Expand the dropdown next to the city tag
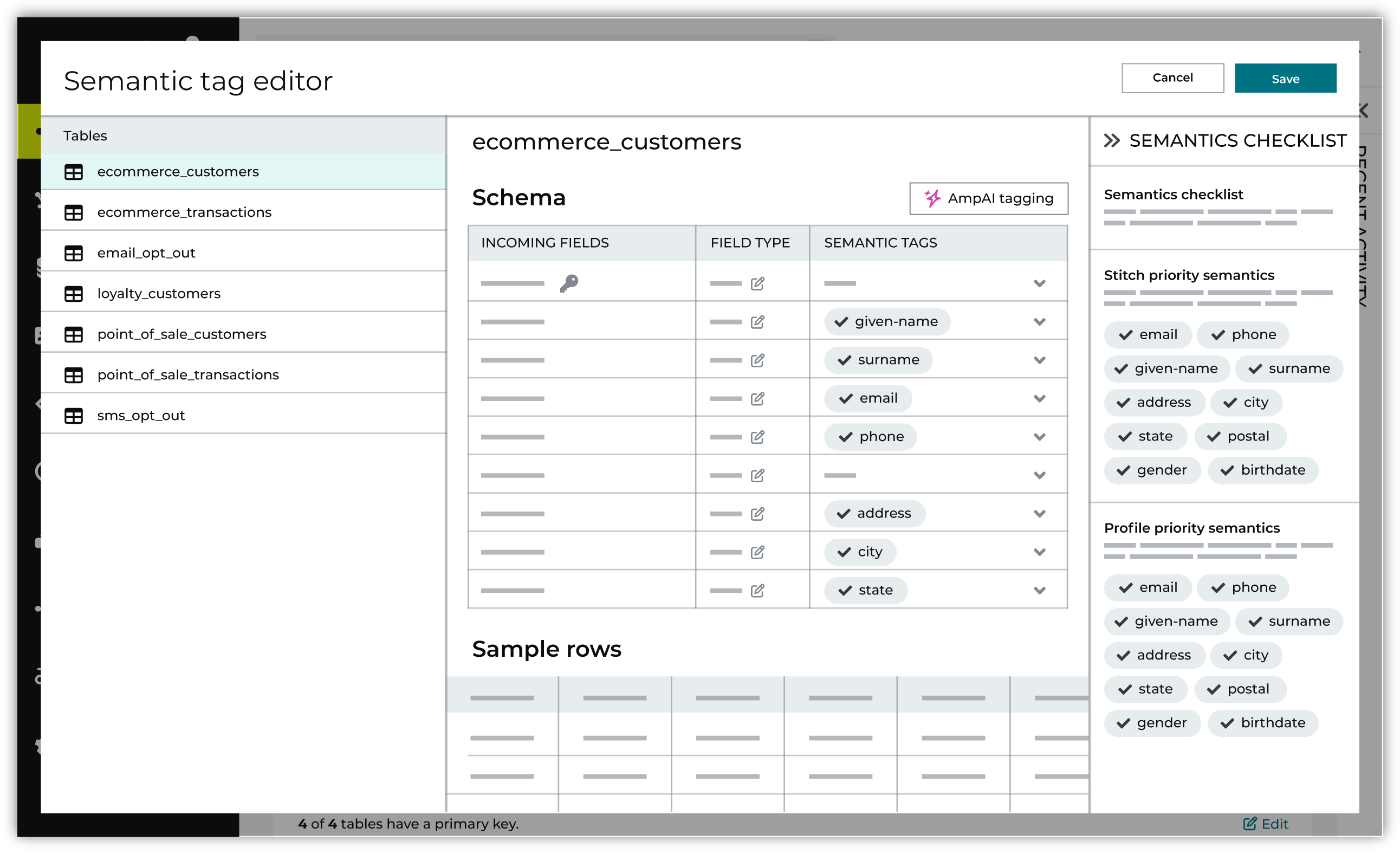The height and width of the screenshot is (854, 1400). [x=1040, y=551]
